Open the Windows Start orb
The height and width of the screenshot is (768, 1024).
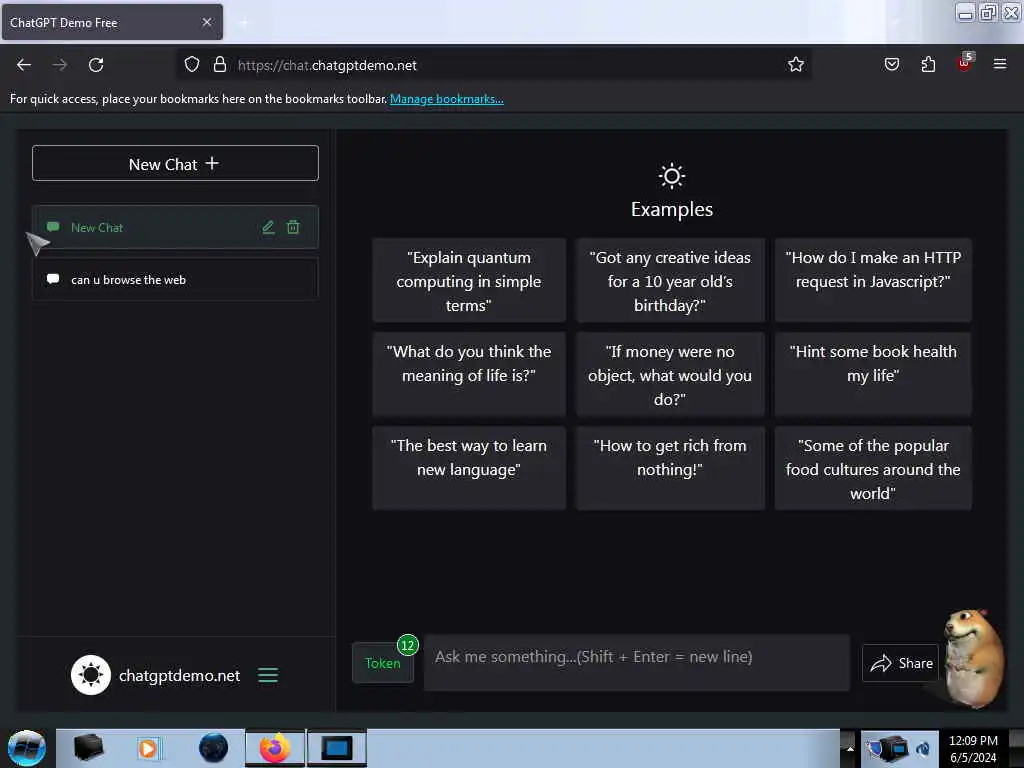[27, 748]
